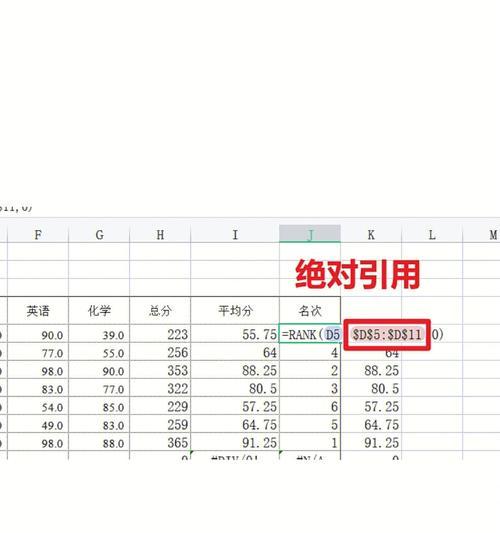Select the highlighted column J header
This screenshot has width=500, height=533.
click(310, 234)
